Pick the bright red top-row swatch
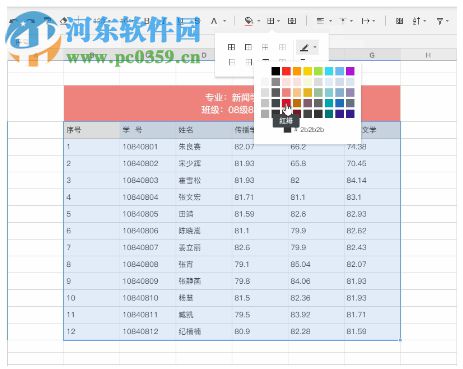The width and height of the screenshot is (463, 369). (286, 71)
